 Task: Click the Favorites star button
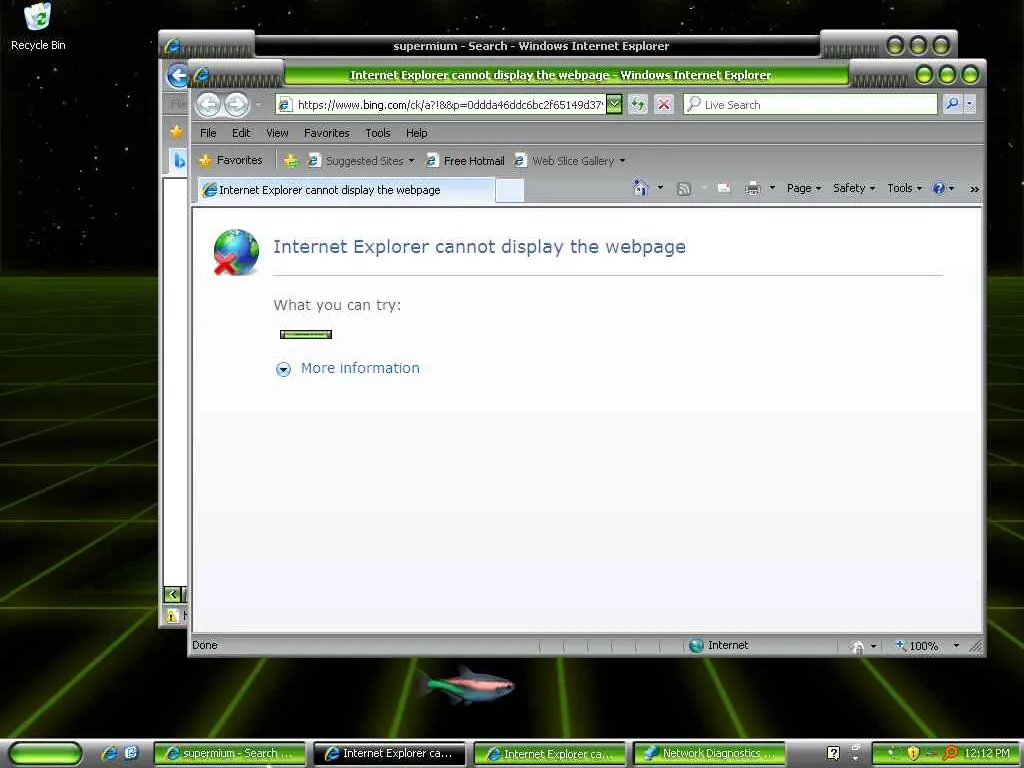tap(231, 160)
